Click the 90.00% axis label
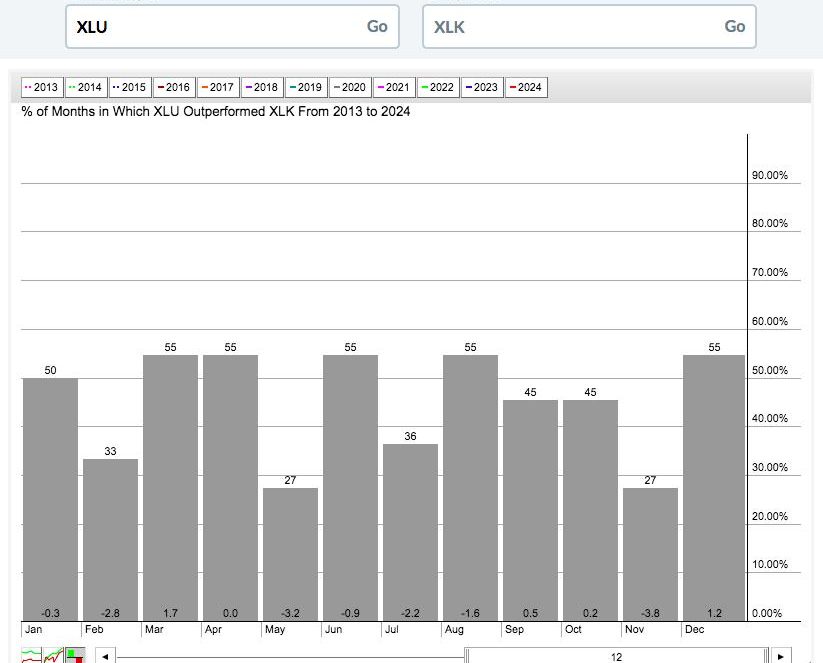823x663 pixels. coord(769,175)
